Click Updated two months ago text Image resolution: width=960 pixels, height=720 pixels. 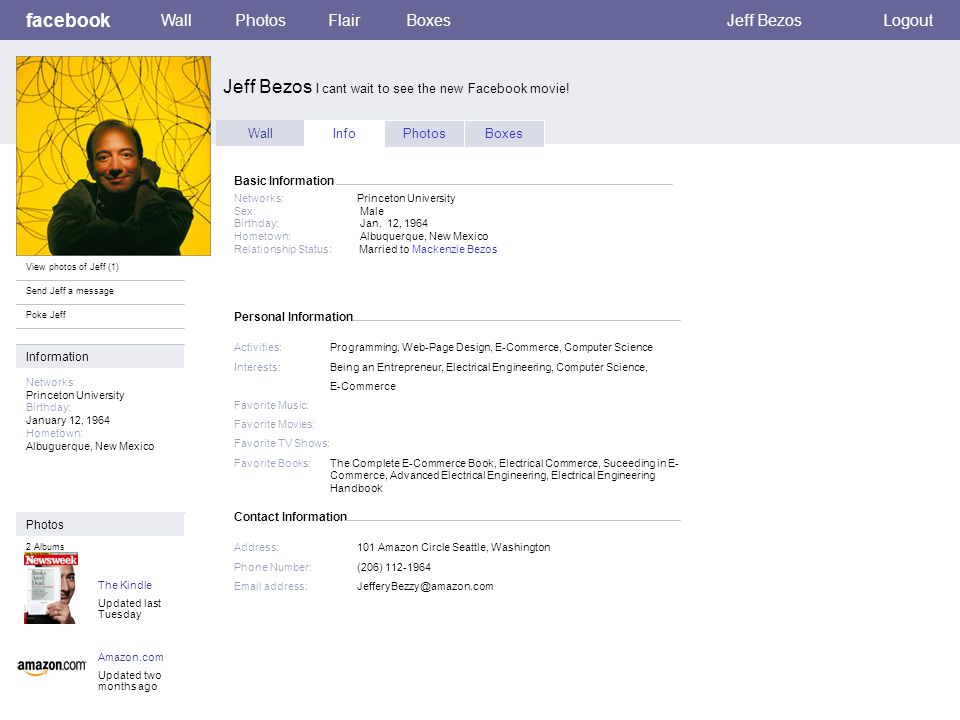129,681
